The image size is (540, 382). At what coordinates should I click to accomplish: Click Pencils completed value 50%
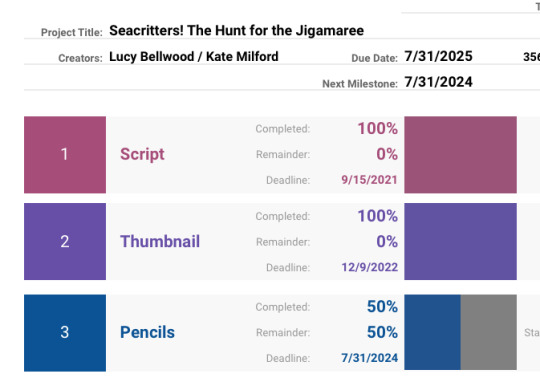(x=382, y=307)
